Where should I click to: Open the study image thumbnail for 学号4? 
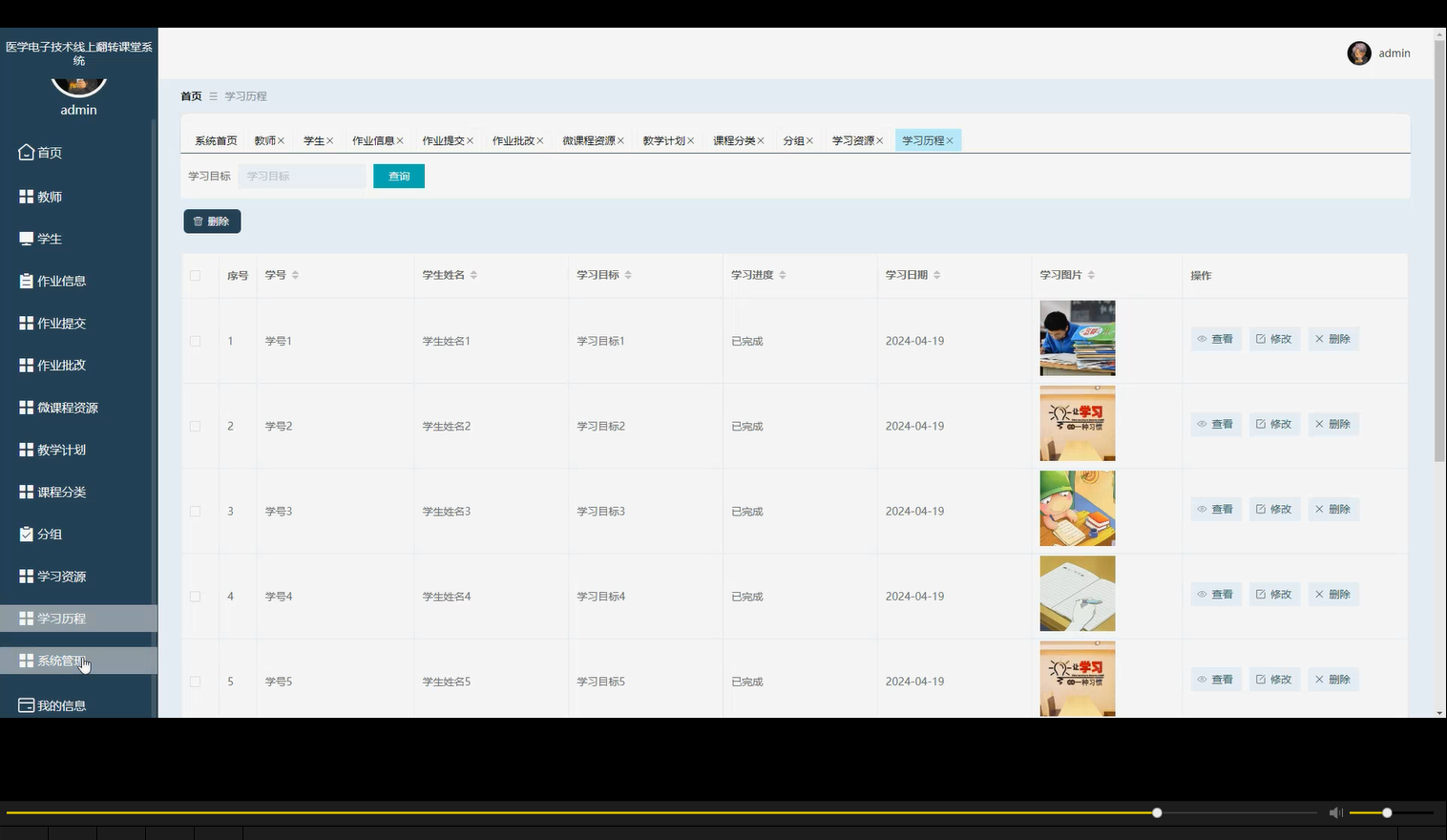[1077, 594]
